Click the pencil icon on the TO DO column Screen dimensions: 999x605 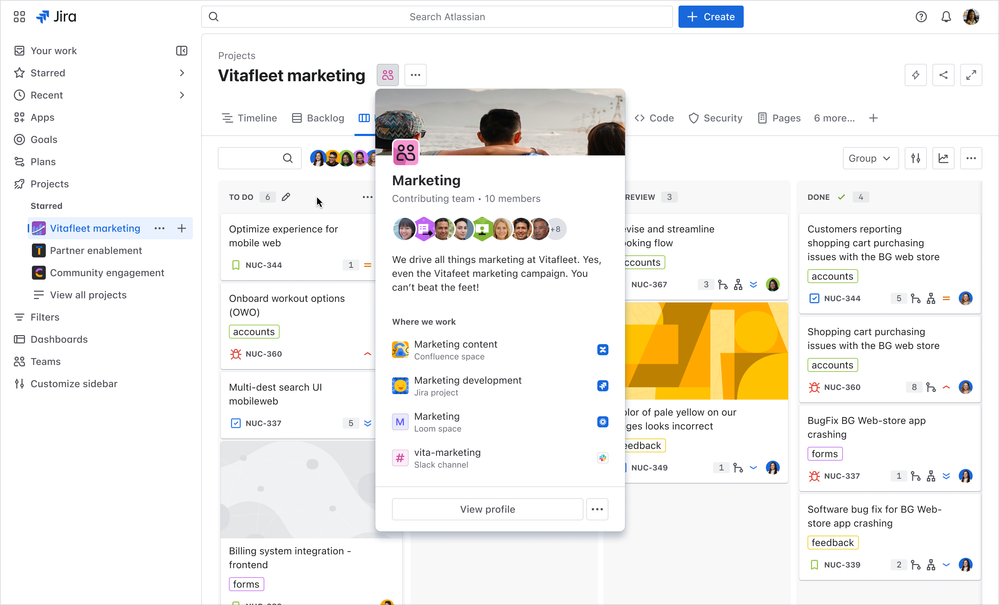pyautogui.click(x=286, y=197)
